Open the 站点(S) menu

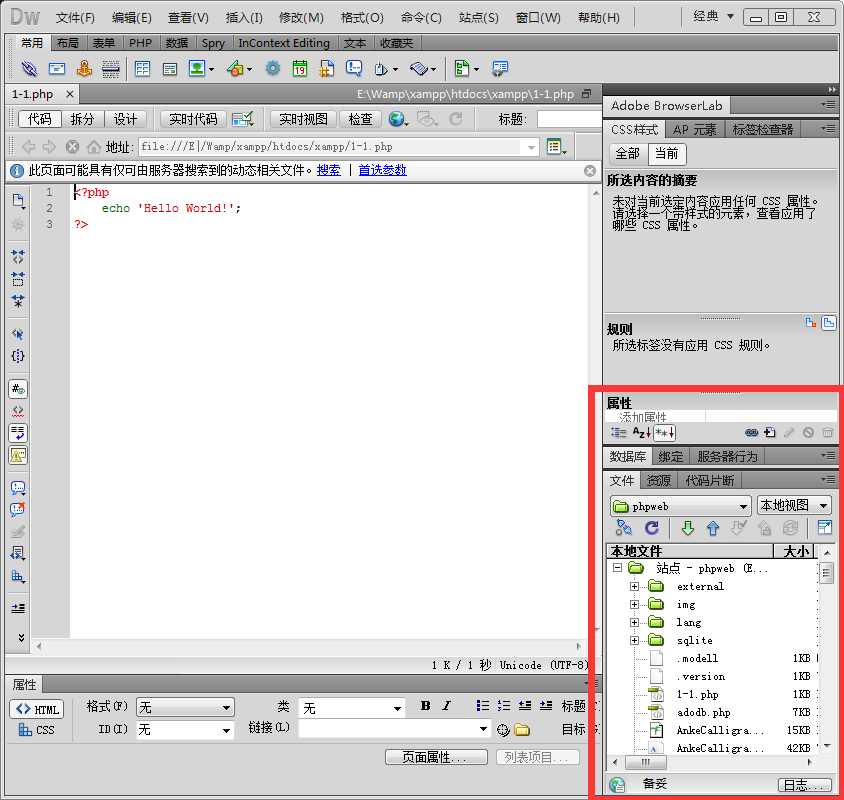click(479, 18)
